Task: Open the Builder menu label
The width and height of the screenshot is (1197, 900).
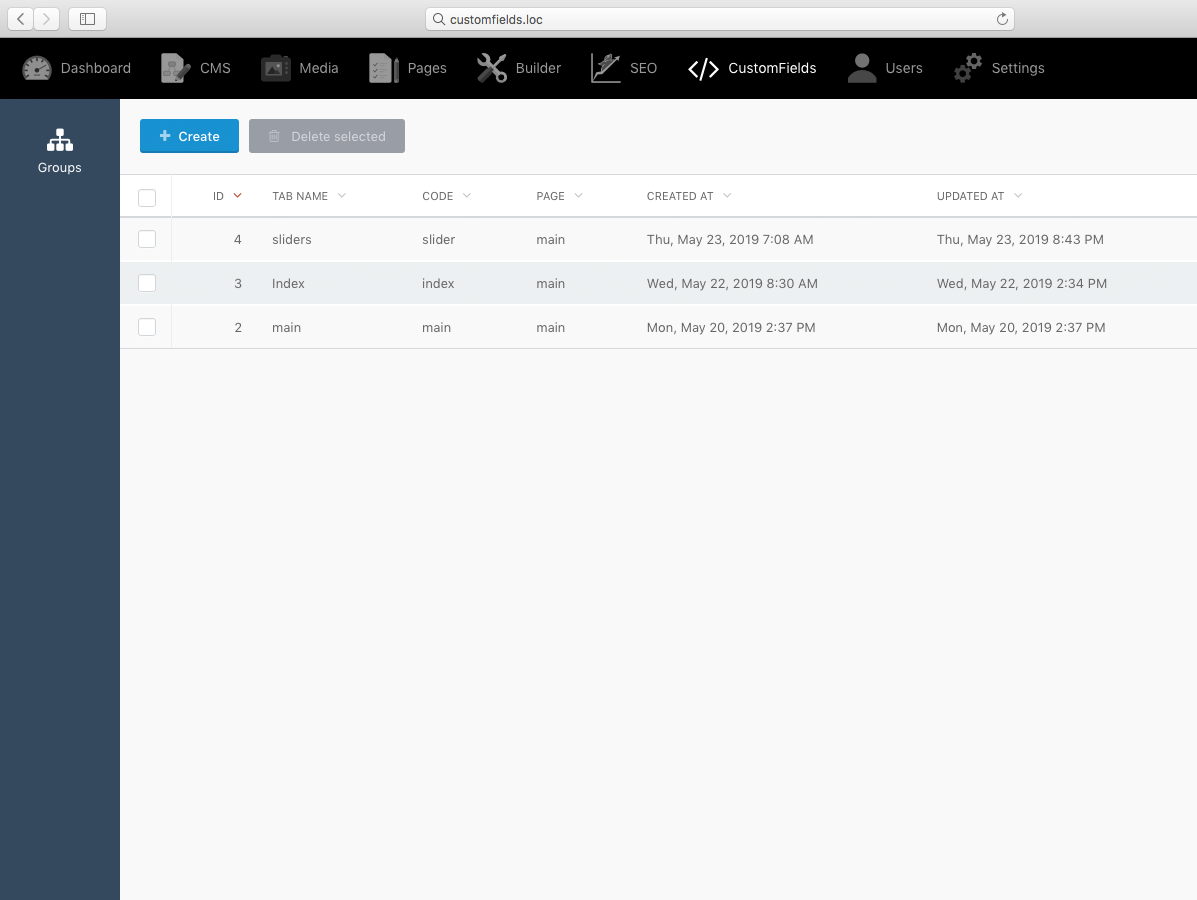Action: [538, 68]
